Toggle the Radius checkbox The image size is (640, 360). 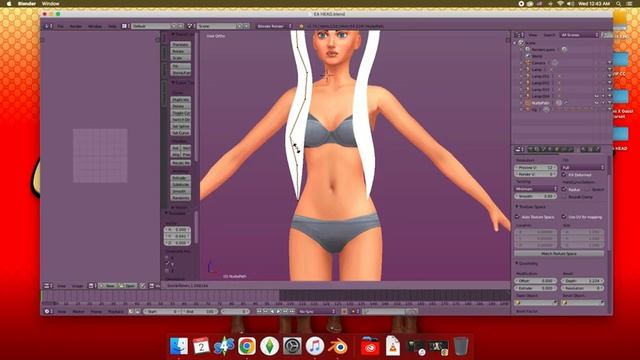pos(564,190)
